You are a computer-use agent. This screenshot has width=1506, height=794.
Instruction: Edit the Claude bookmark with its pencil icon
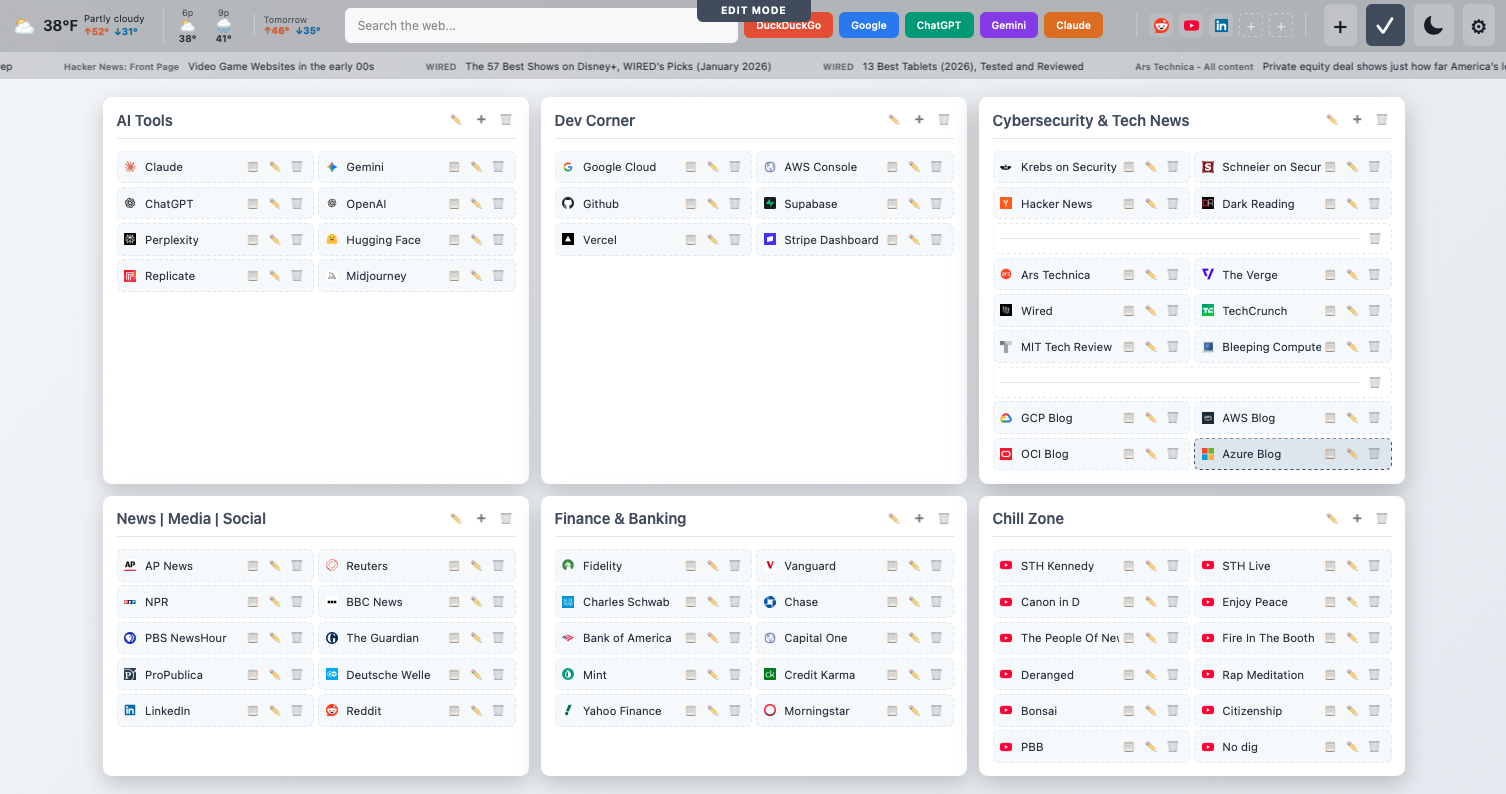[x=275, y=166]
